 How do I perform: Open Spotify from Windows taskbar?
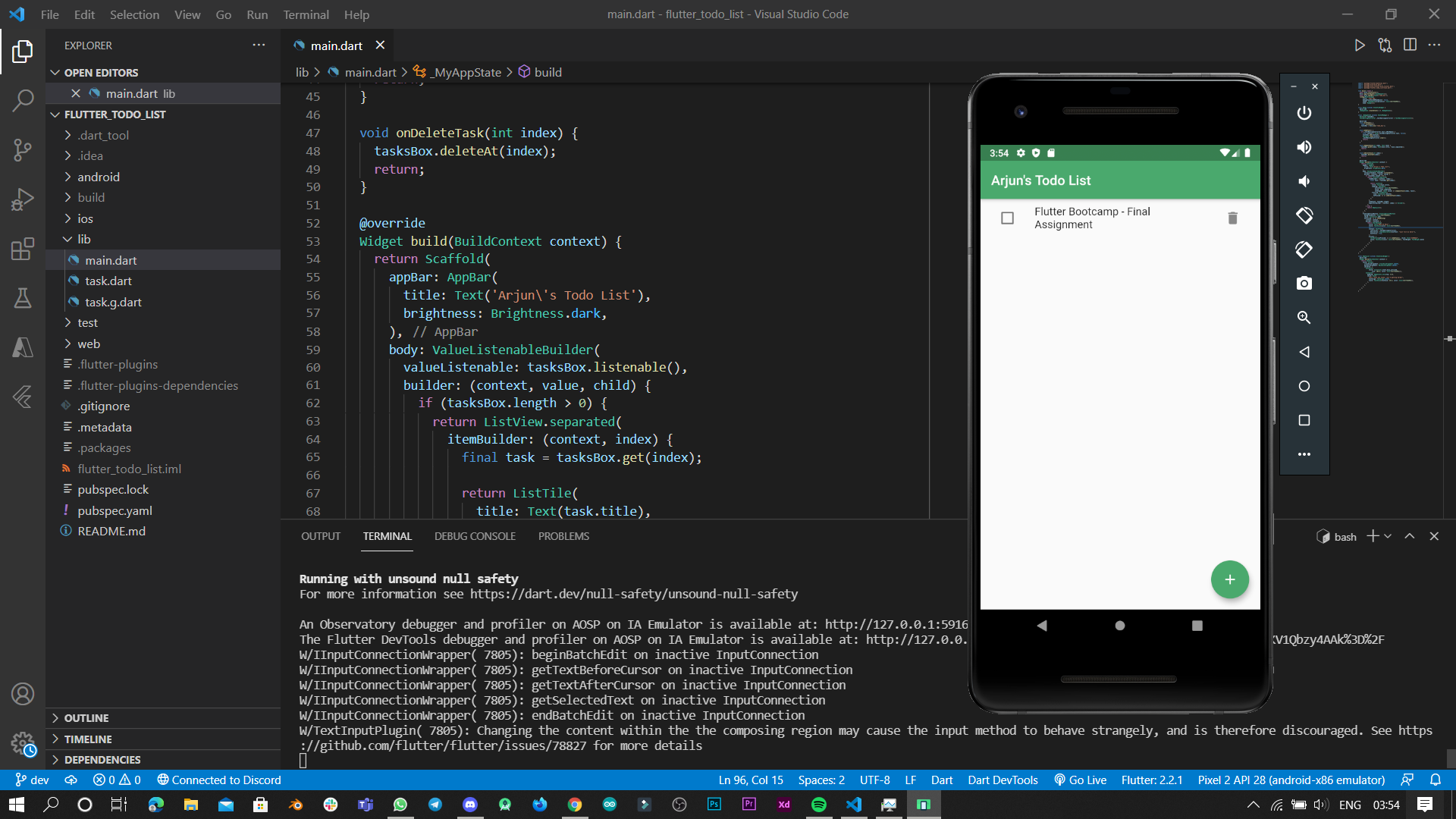coord(819,805)
